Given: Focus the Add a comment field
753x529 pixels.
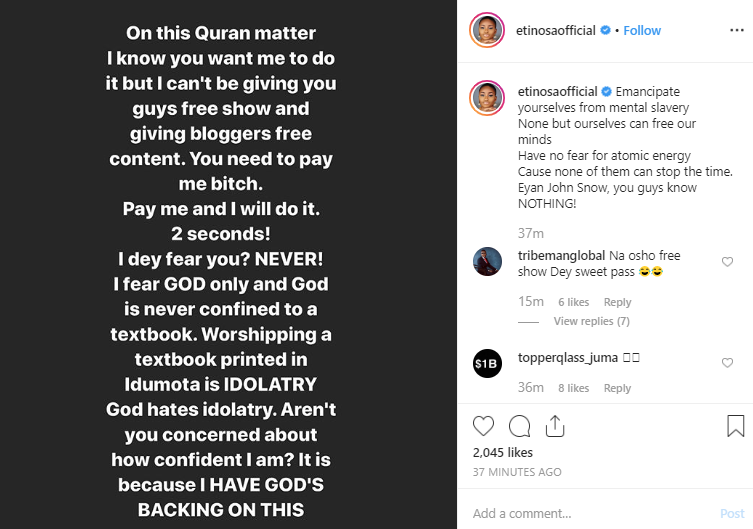Looking at the screenshot, I should (x=590, y=513).
